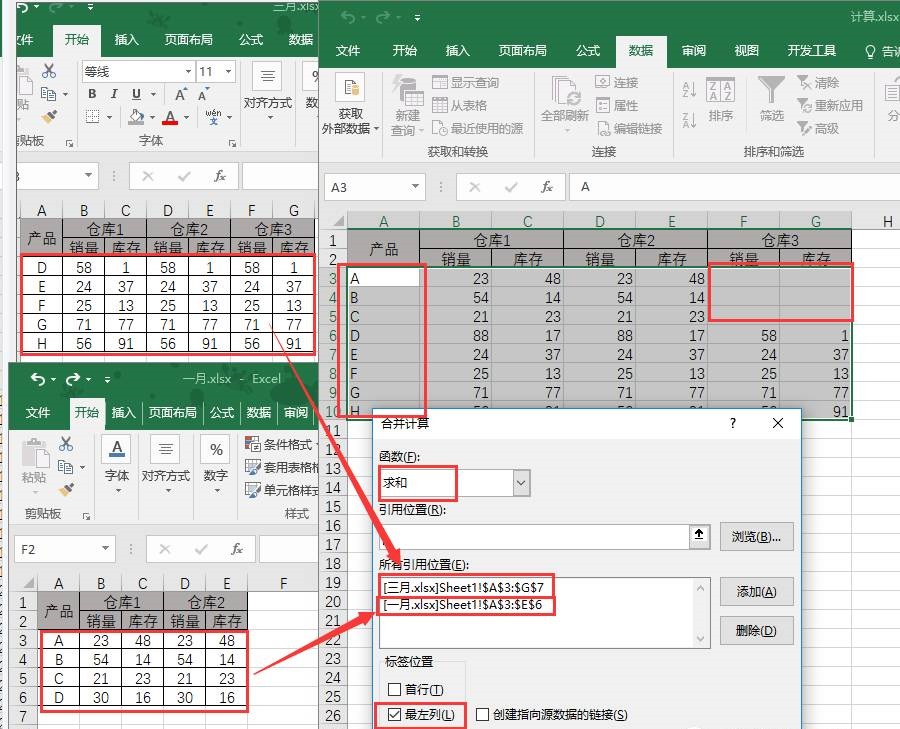Click the red Font Color A in 三月.xlsx
900x729 pixels.
click(170, 117)
